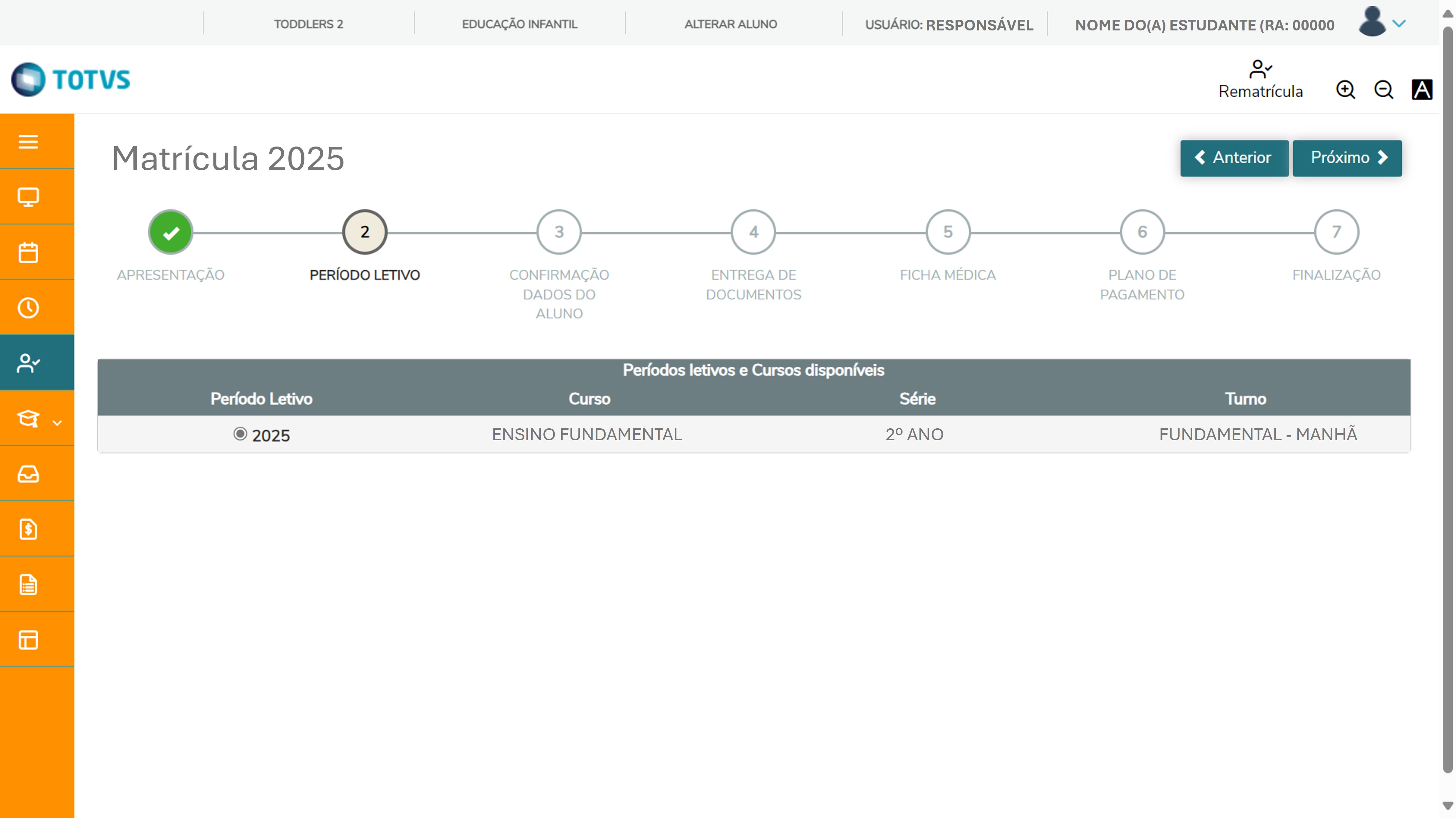Click the page vertical scrollbar
This screenshot has width=1456, height=818.
point(1447,396)
